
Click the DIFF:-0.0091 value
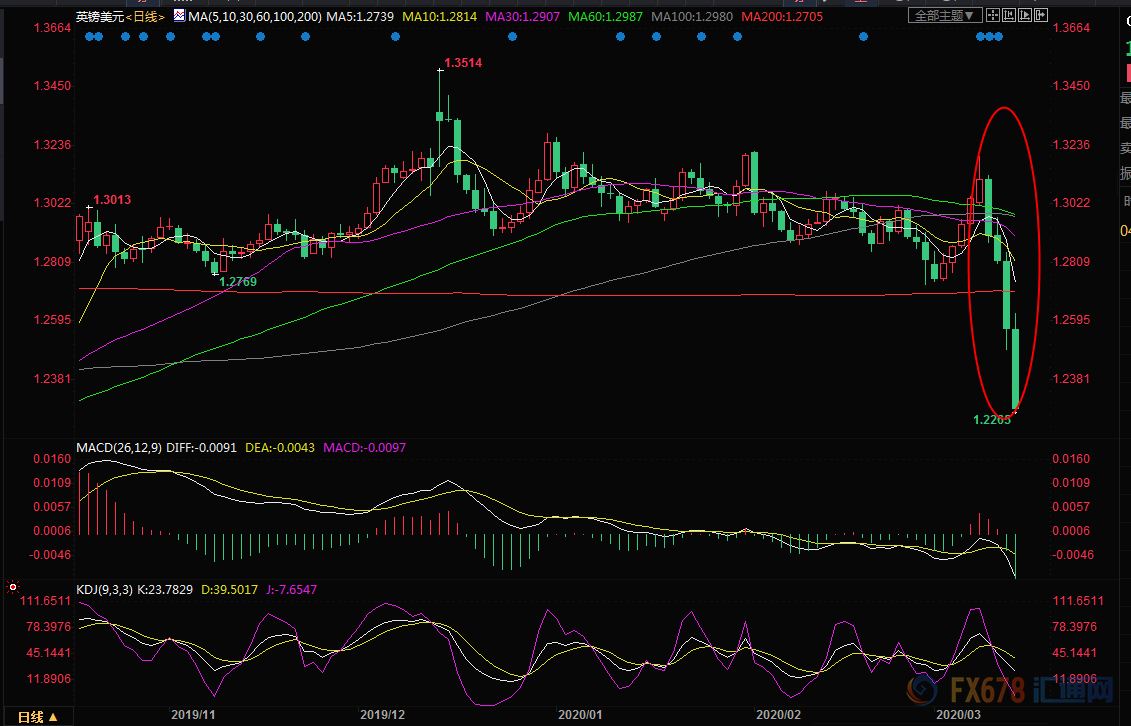(201, 448)
